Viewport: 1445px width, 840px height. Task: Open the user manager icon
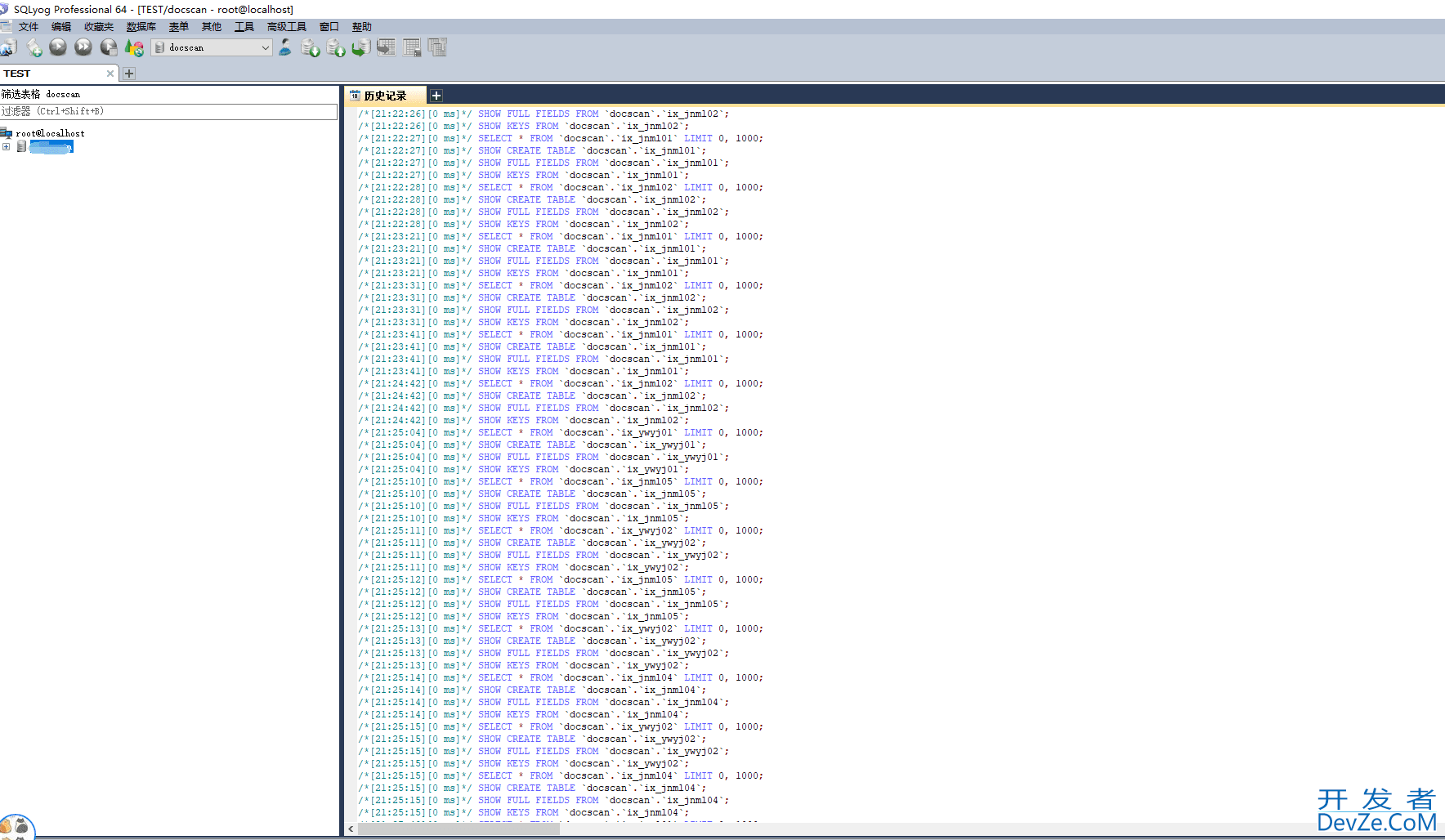[285, 47]
